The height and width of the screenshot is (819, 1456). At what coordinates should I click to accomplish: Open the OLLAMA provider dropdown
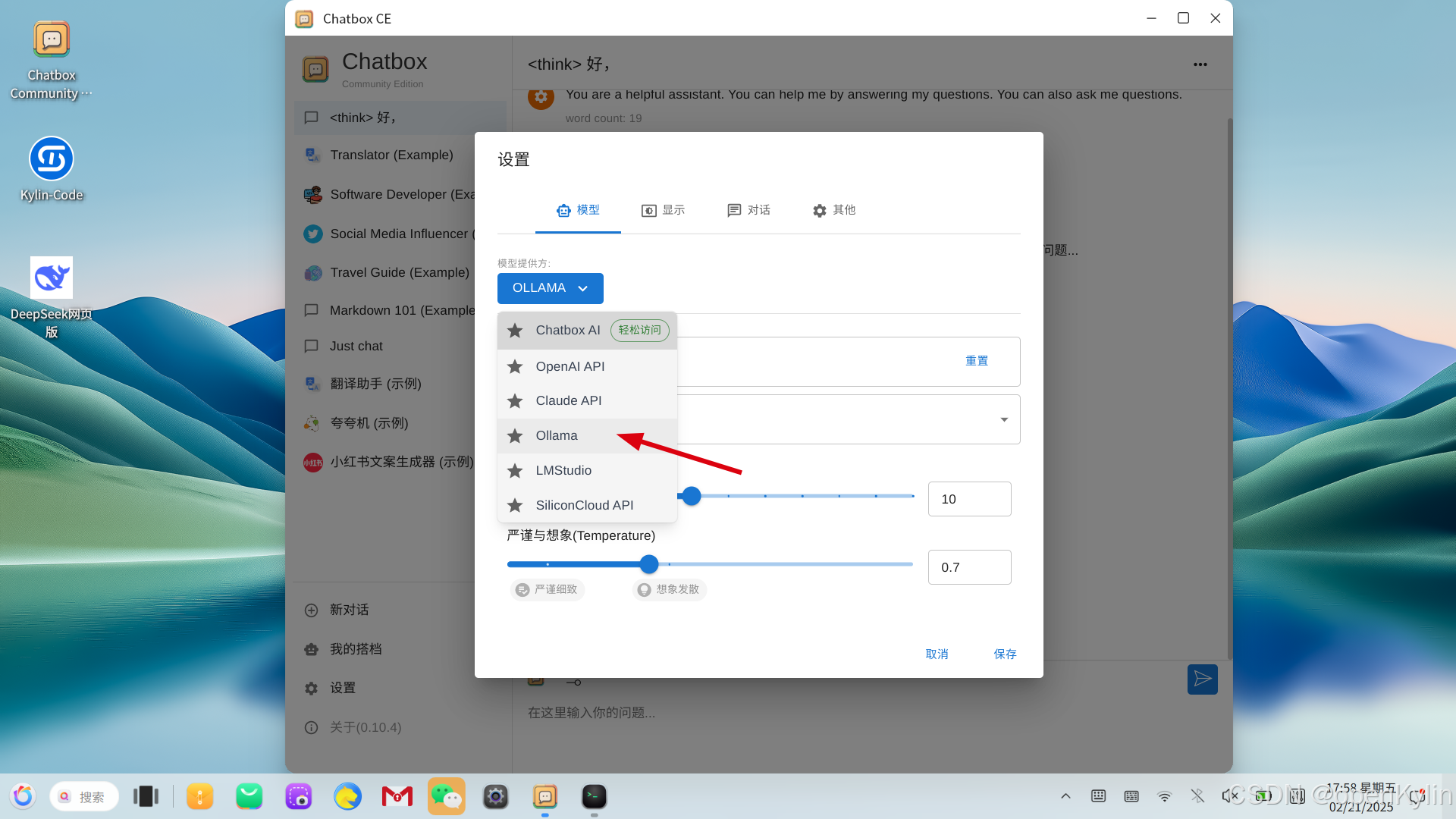[550, 288]
